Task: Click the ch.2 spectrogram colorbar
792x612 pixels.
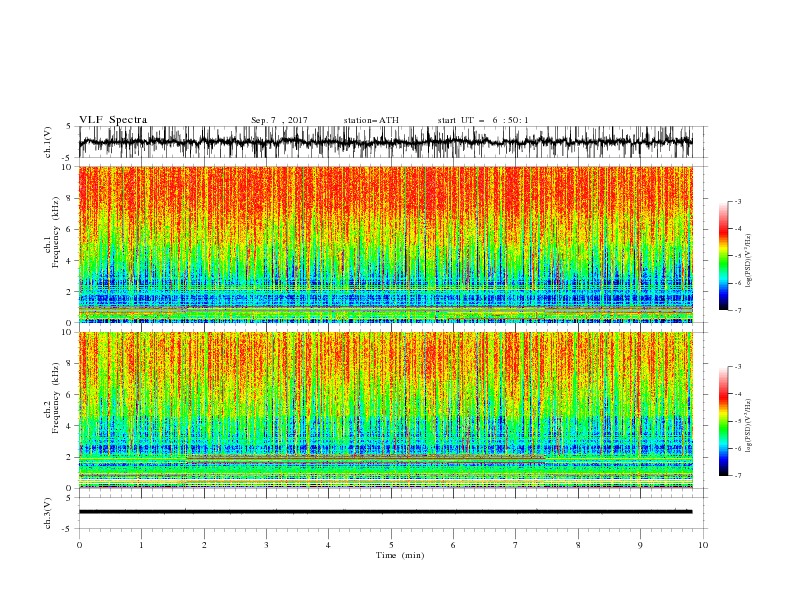Action: [x=723, y=421]
